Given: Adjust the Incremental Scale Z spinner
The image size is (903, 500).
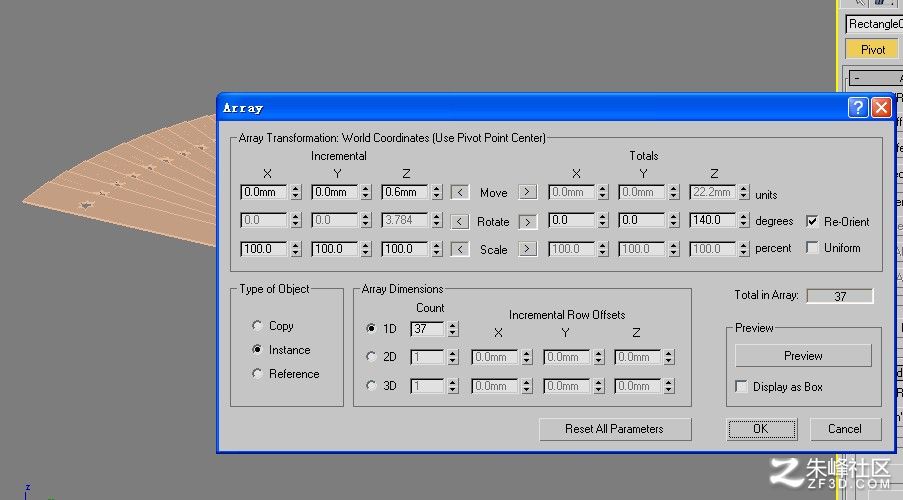Looking at the screenshot, I should pos(437,249).
